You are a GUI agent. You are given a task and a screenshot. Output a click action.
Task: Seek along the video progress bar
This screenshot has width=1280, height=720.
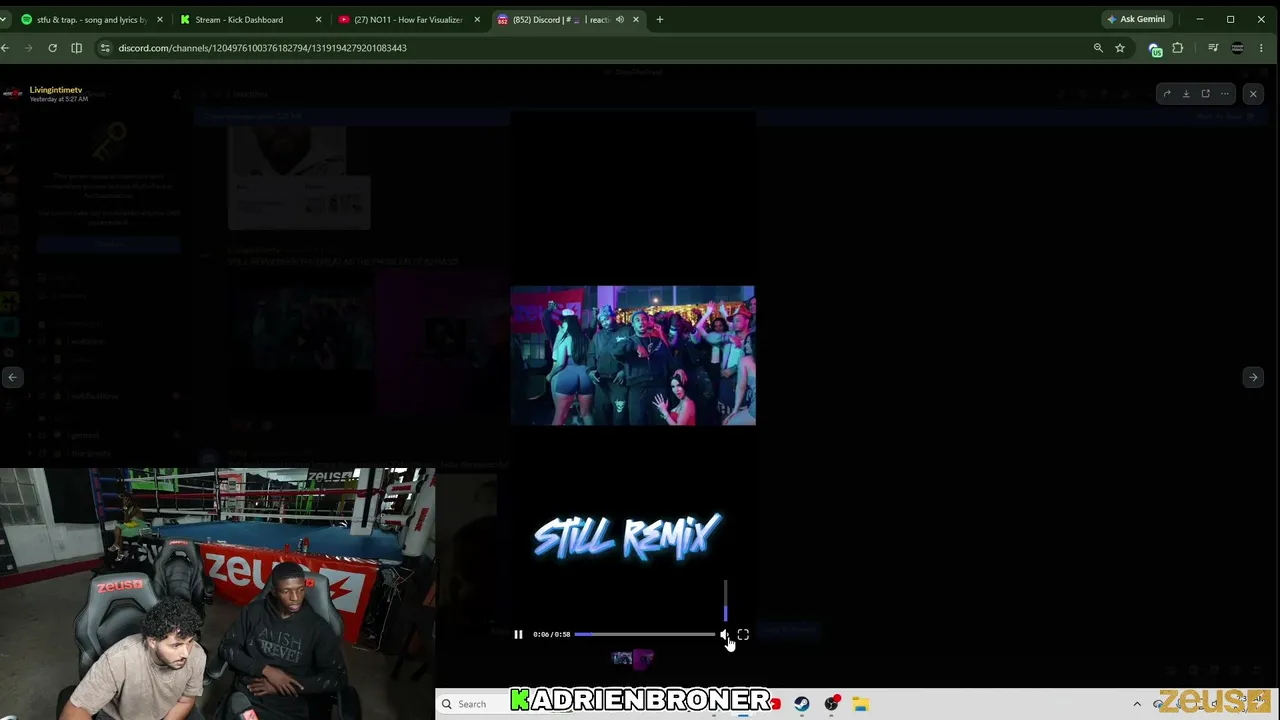tap(645, 634)
